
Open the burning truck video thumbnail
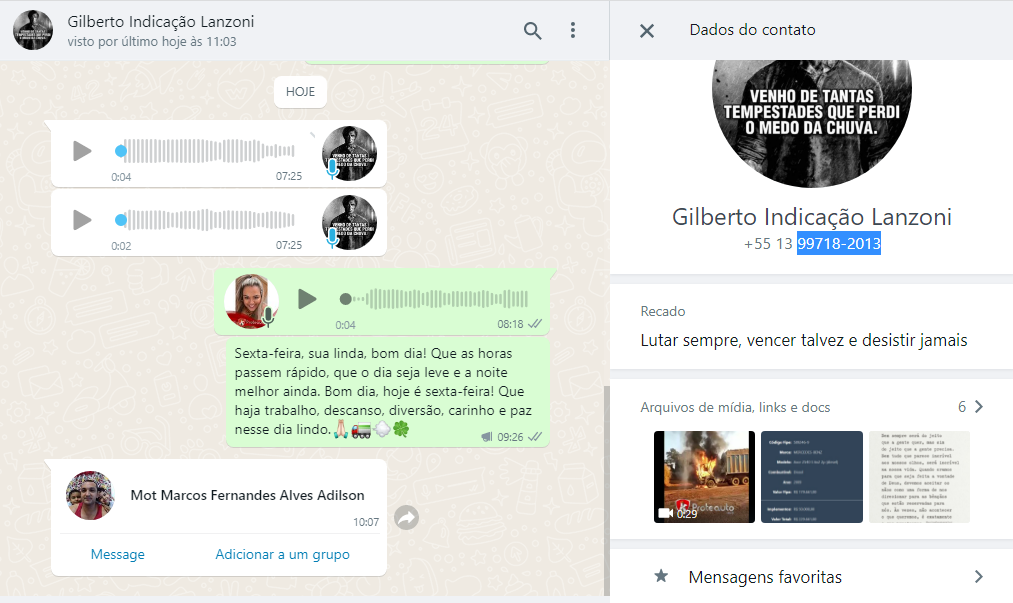click(703, 476)
